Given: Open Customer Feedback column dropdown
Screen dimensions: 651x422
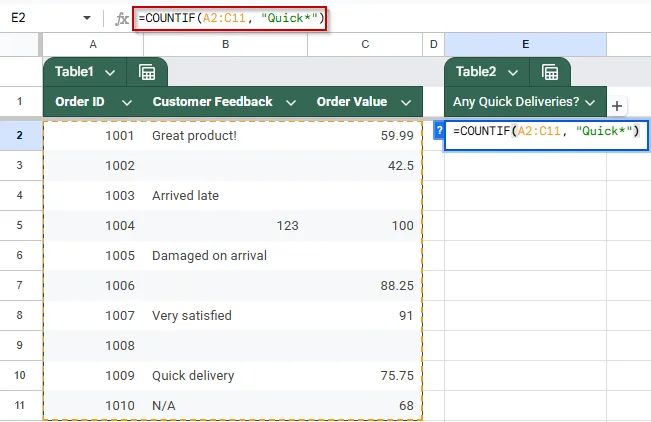Looking at the screenshot, I should pyautogui.click(x=291, y=102).
